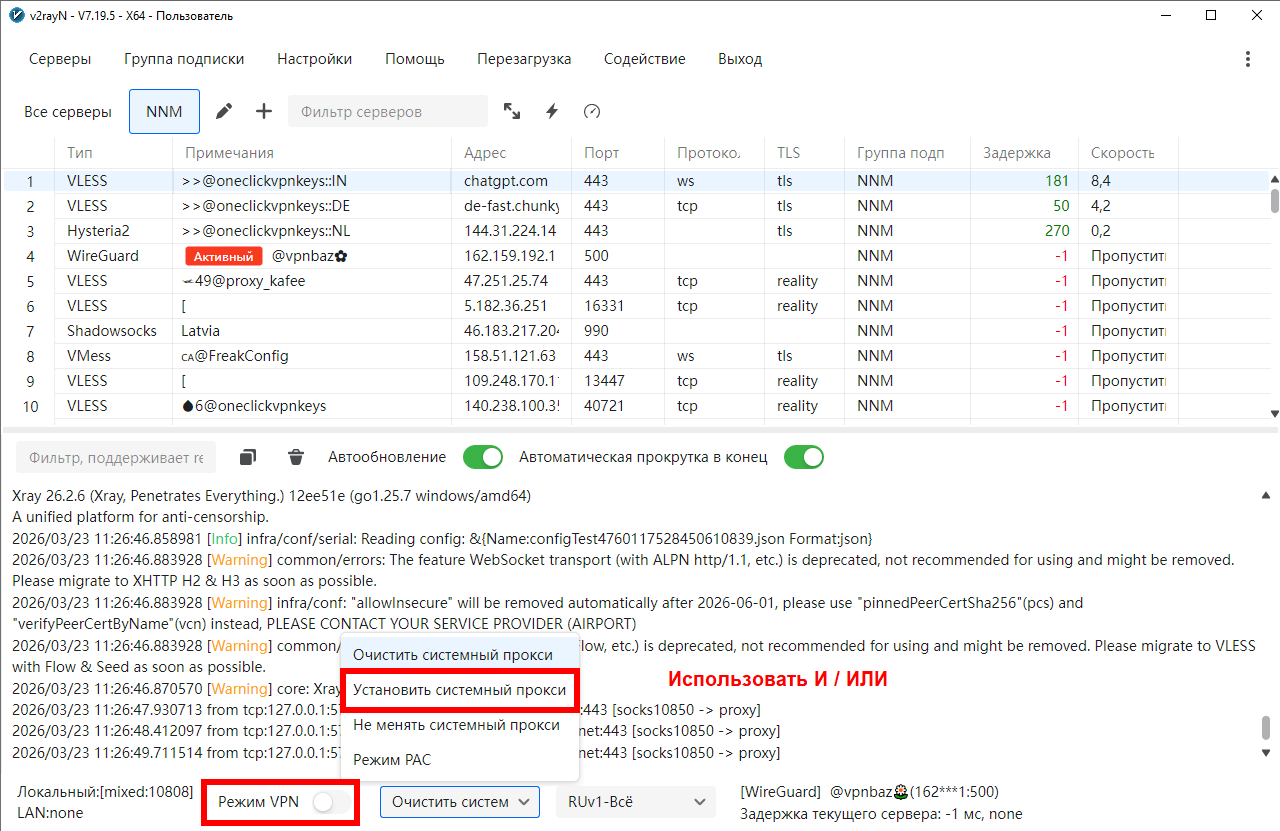Click the pencil edit subscription icon
Screen dimensions: 1280x831
[x=224, y=111]
